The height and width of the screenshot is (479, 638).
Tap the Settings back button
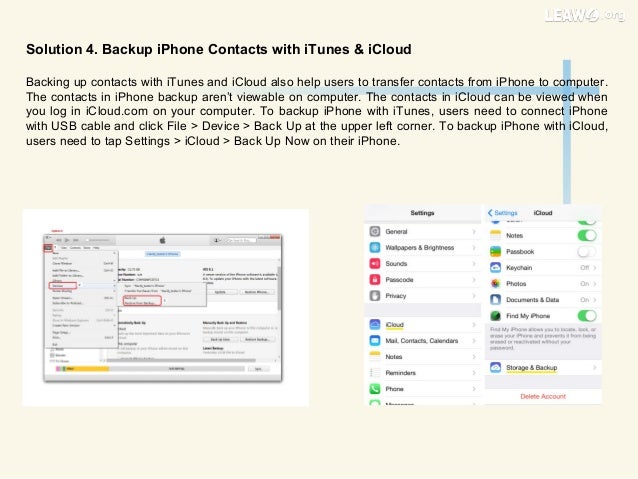[x=503, y=213]
